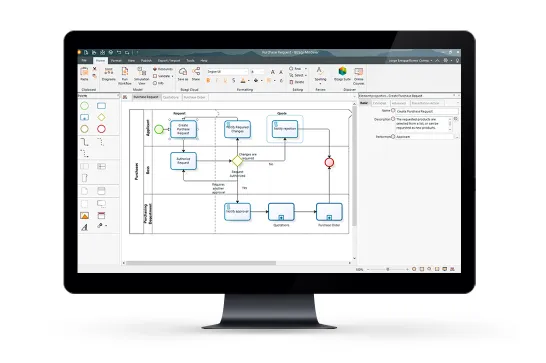Select the red end event on canvas
546x363 pixels.
pyautogui.click(x=329, y=162)
